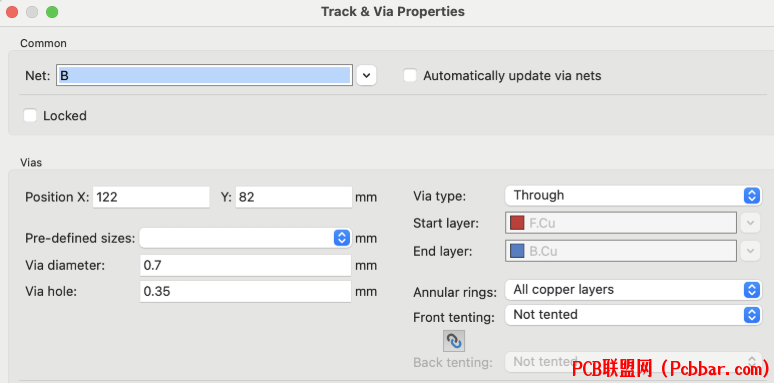
Task: Click the red F.Cu layer swatch
Action: [x=517, y=223]
